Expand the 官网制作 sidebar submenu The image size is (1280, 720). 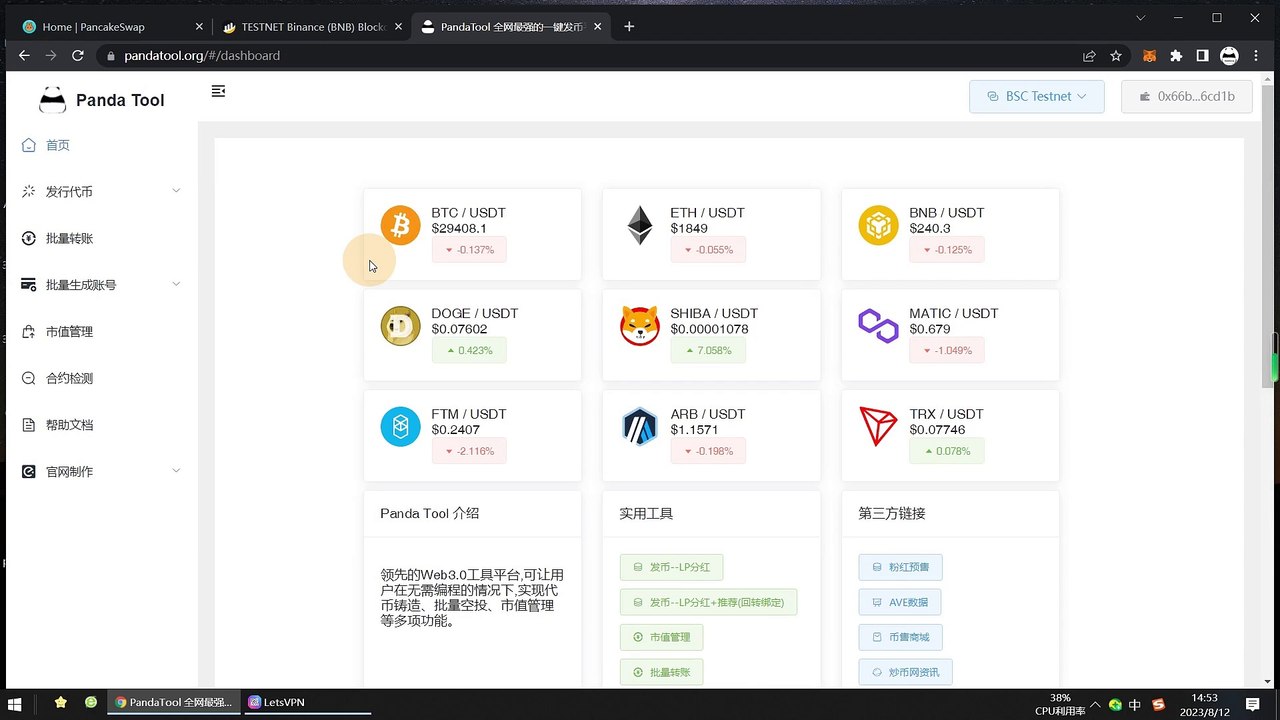click(100, 471)
